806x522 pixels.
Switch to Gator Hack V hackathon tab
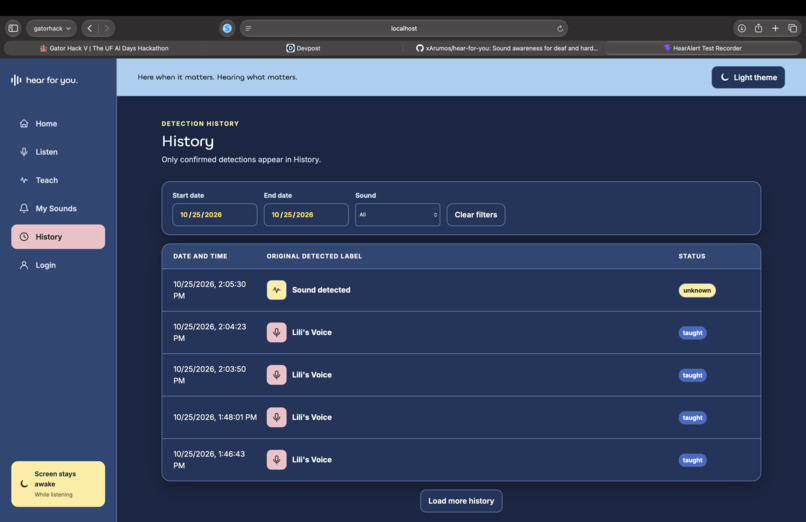104,48
